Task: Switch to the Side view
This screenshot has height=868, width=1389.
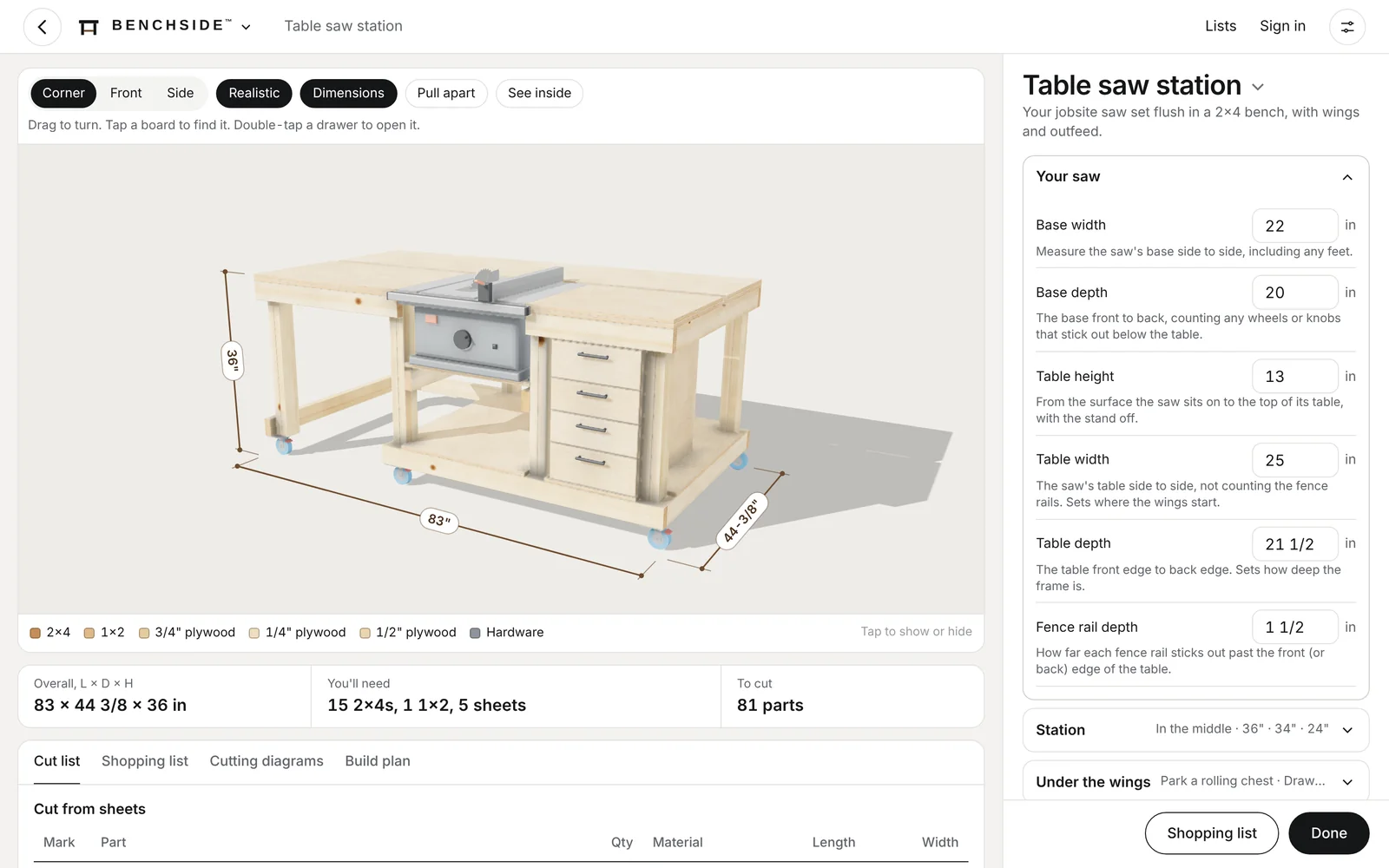Action: pyautogui.click(x=181, y=93)
